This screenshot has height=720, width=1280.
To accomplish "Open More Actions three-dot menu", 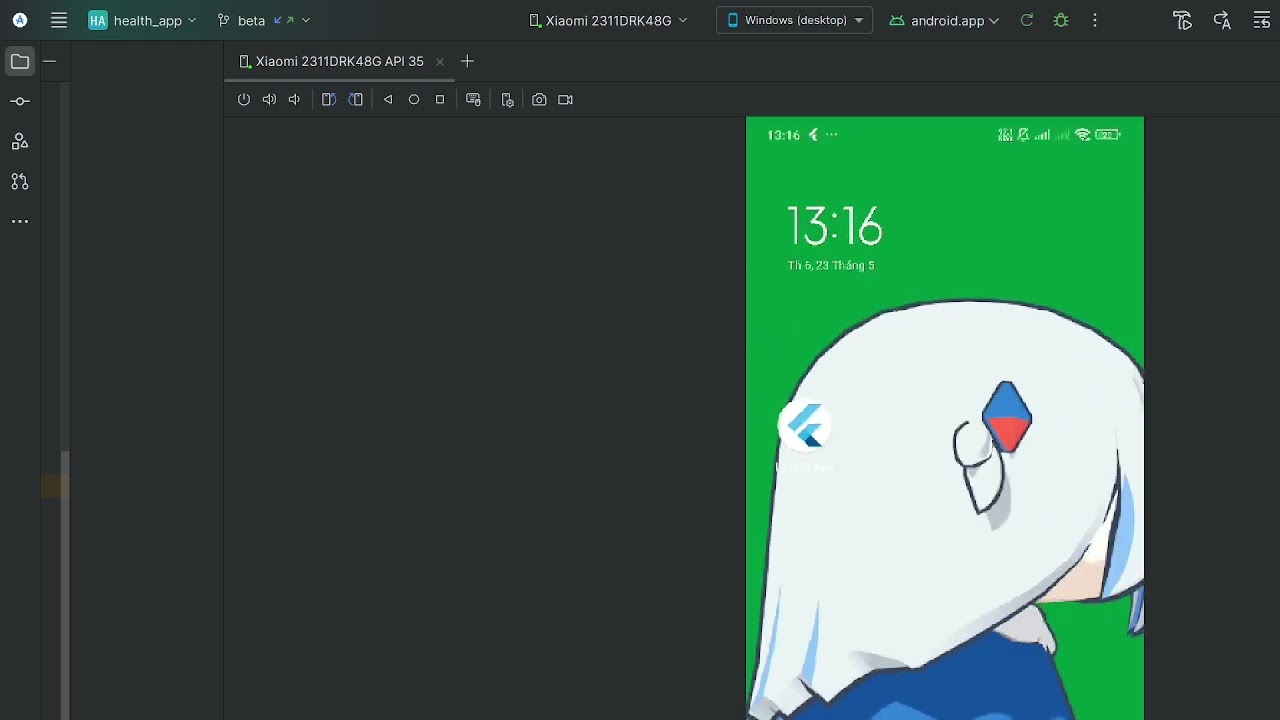I will point(1095,20).
